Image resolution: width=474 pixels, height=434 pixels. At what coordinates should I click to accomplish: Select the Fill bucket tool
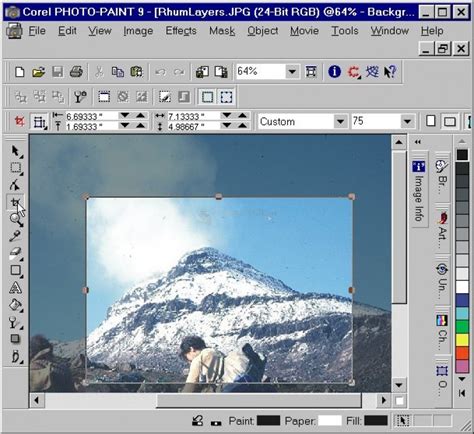click(15, 305)
